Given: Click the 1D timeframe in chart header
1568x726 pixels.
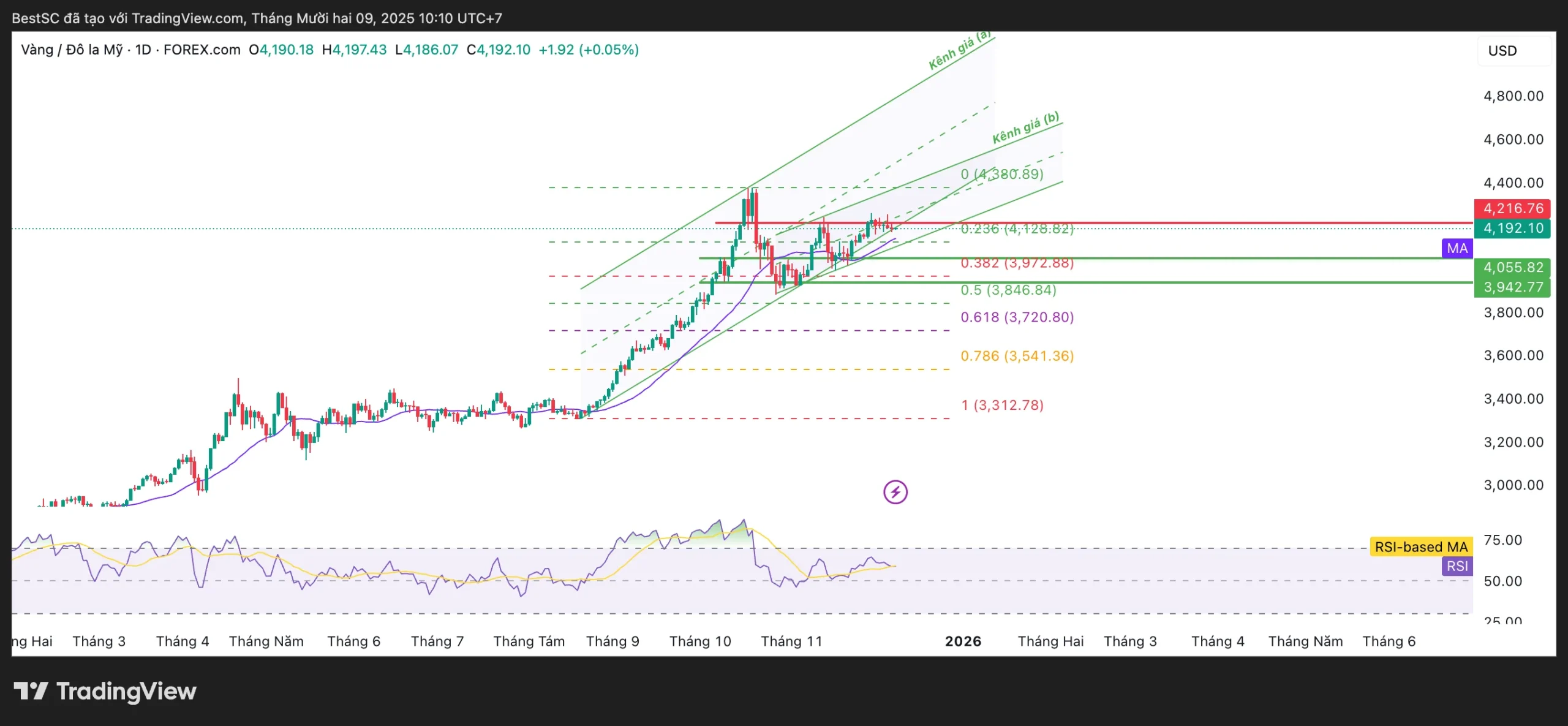Looking at the screenshot, I should [143, 50].
